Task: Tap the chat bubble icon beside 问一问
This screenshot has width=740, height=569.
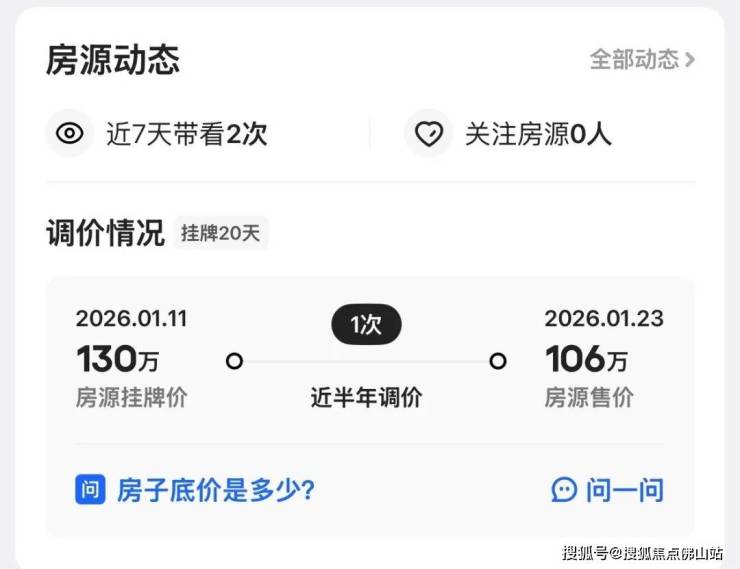Action: pyautogui.click(x=564, y=489)
